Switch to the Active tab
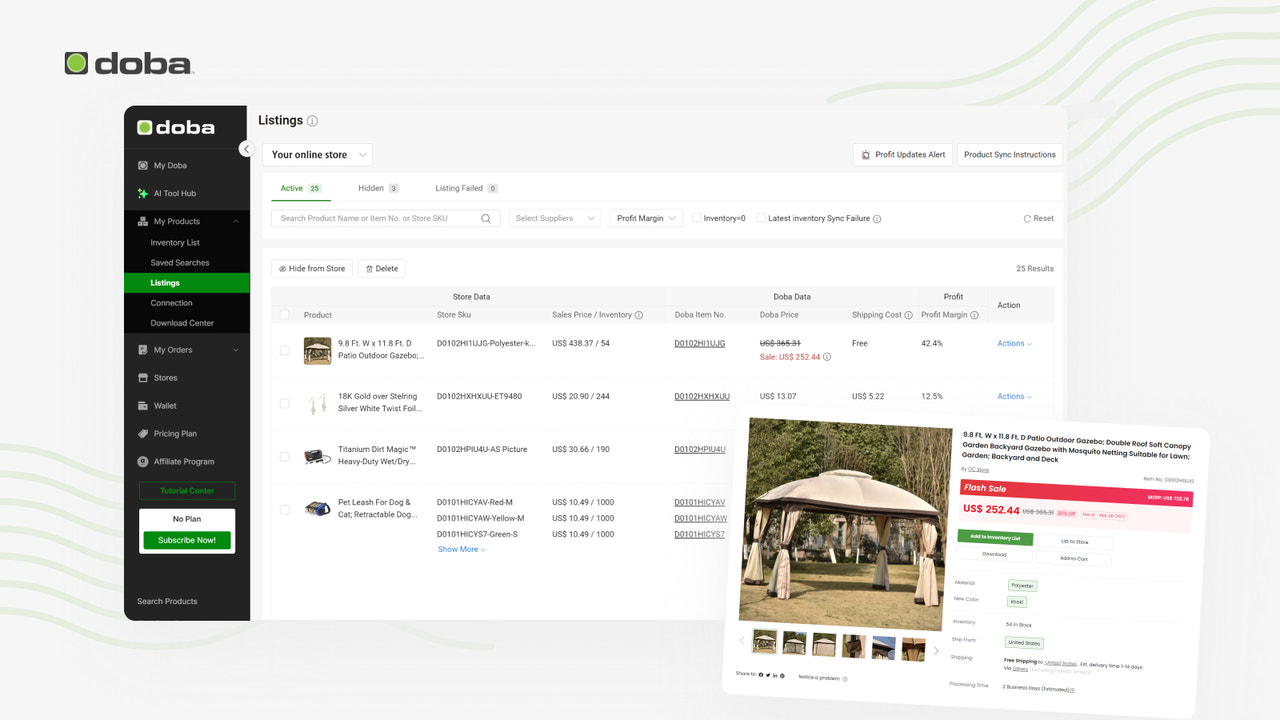The image size is (1280, 720). [300, 188]
